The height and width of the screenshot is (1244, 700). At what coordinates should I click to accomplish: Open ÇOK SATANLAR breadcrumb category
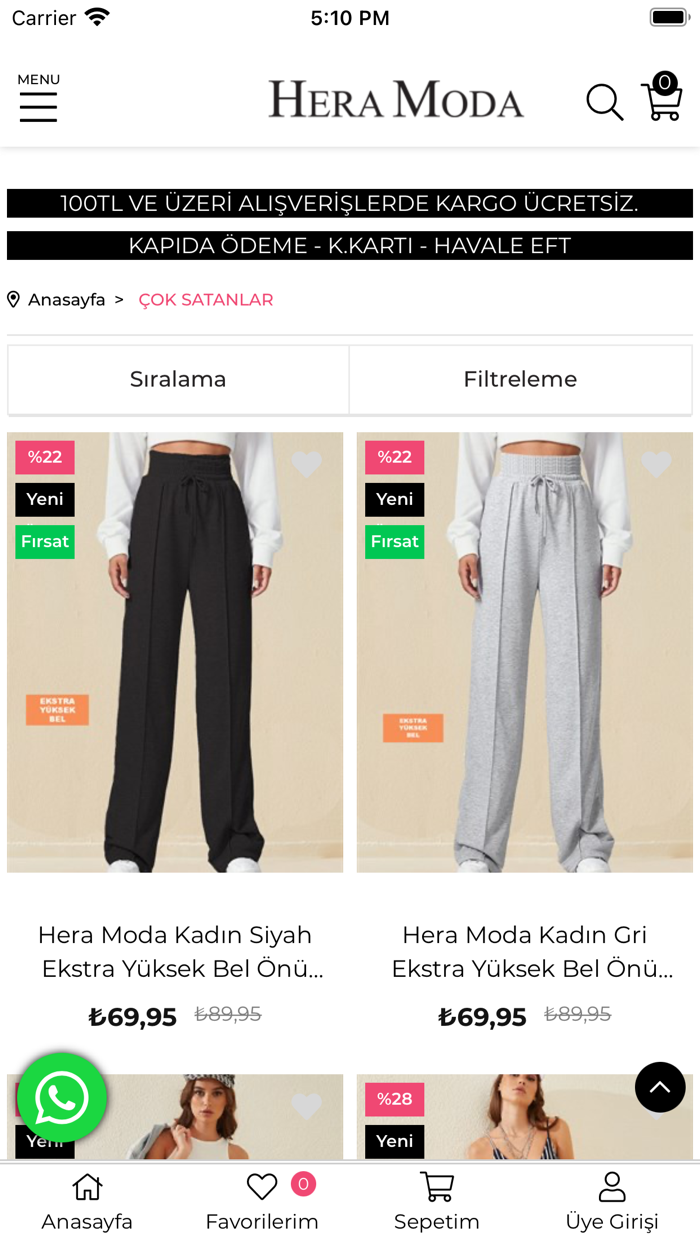(206, 298)
